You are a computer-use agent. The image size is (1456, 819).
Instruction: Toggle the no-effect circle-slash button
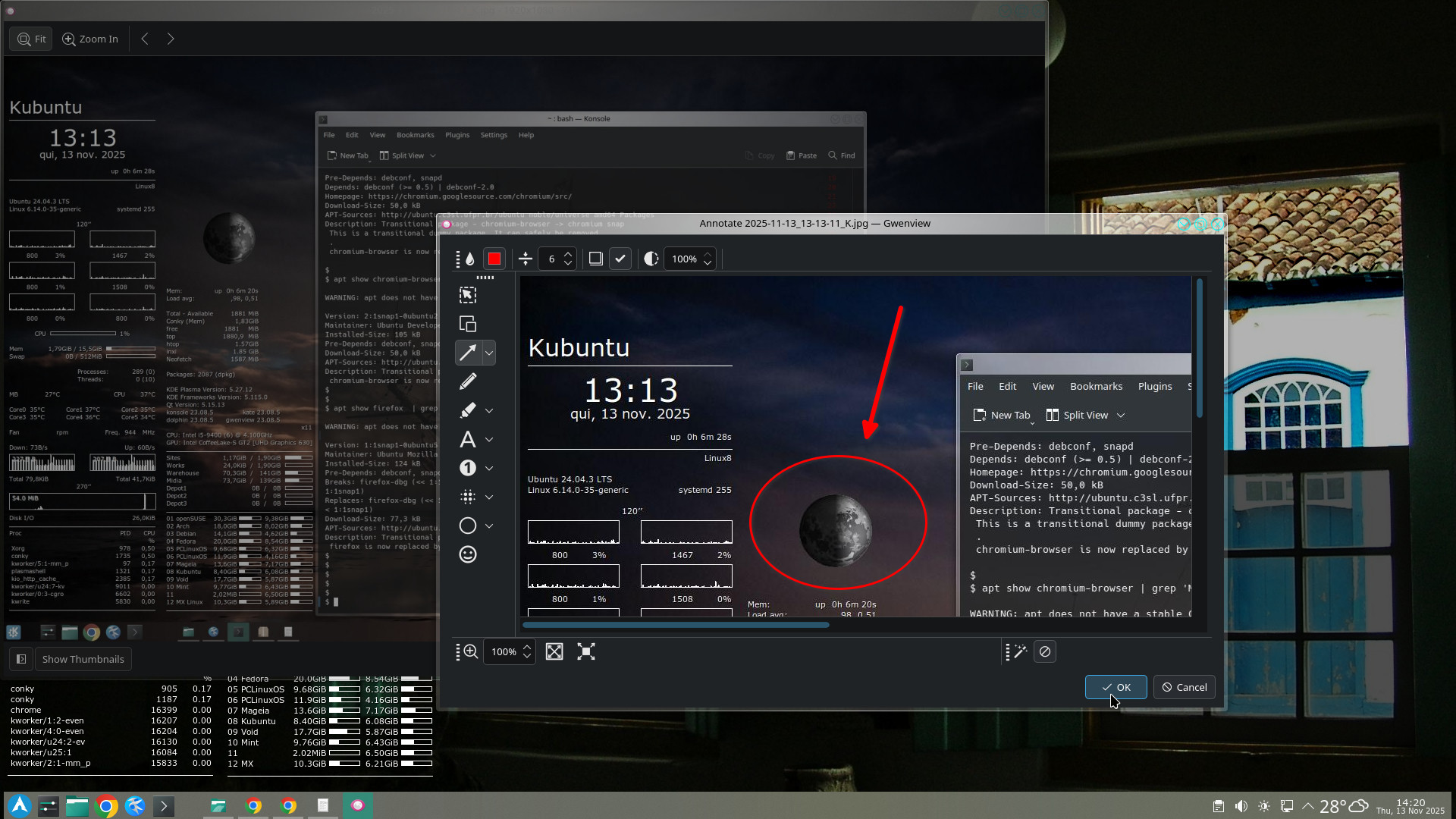click(1045, 651)
